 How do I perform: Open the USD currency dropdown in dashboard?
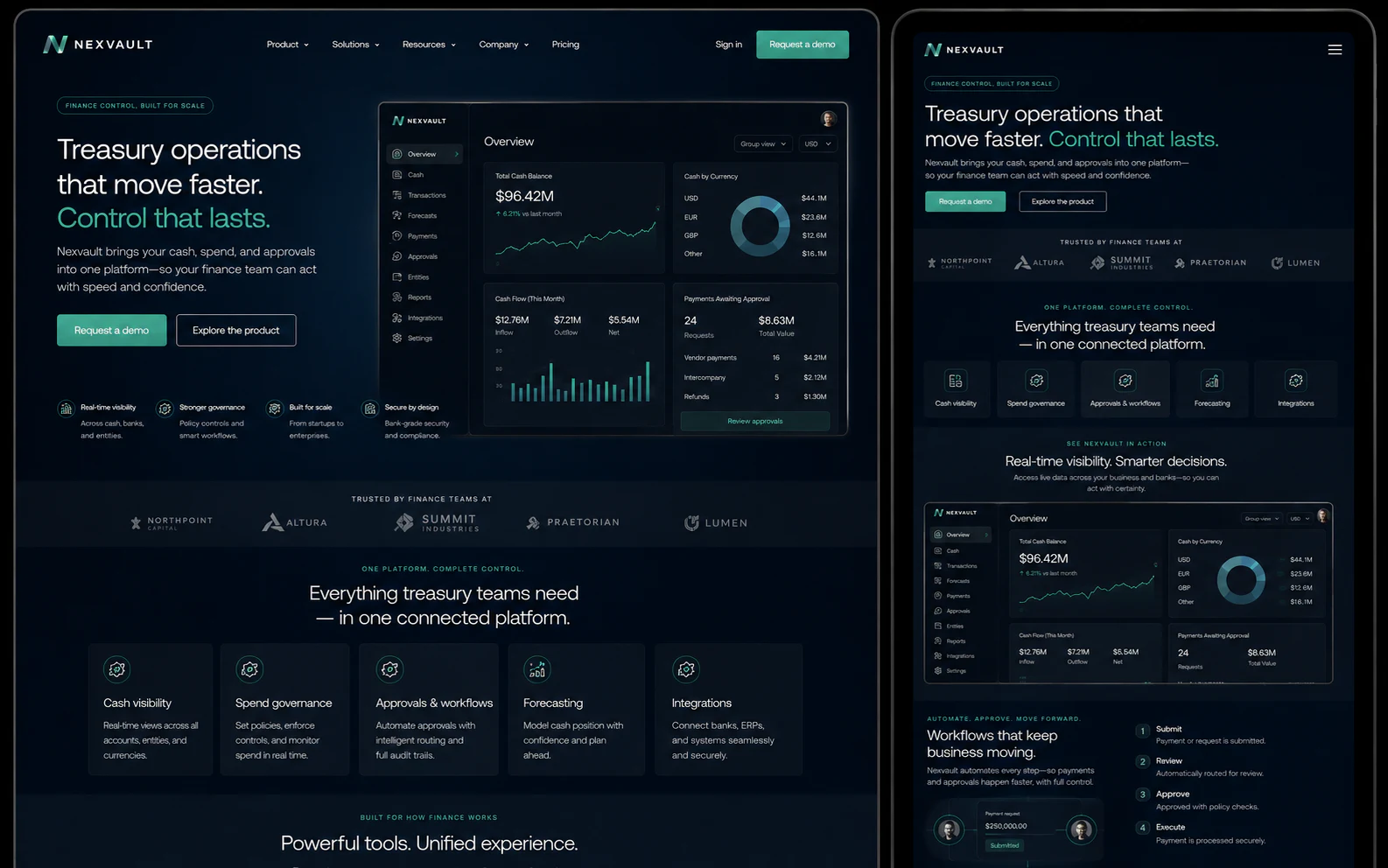tap(817, 143)
